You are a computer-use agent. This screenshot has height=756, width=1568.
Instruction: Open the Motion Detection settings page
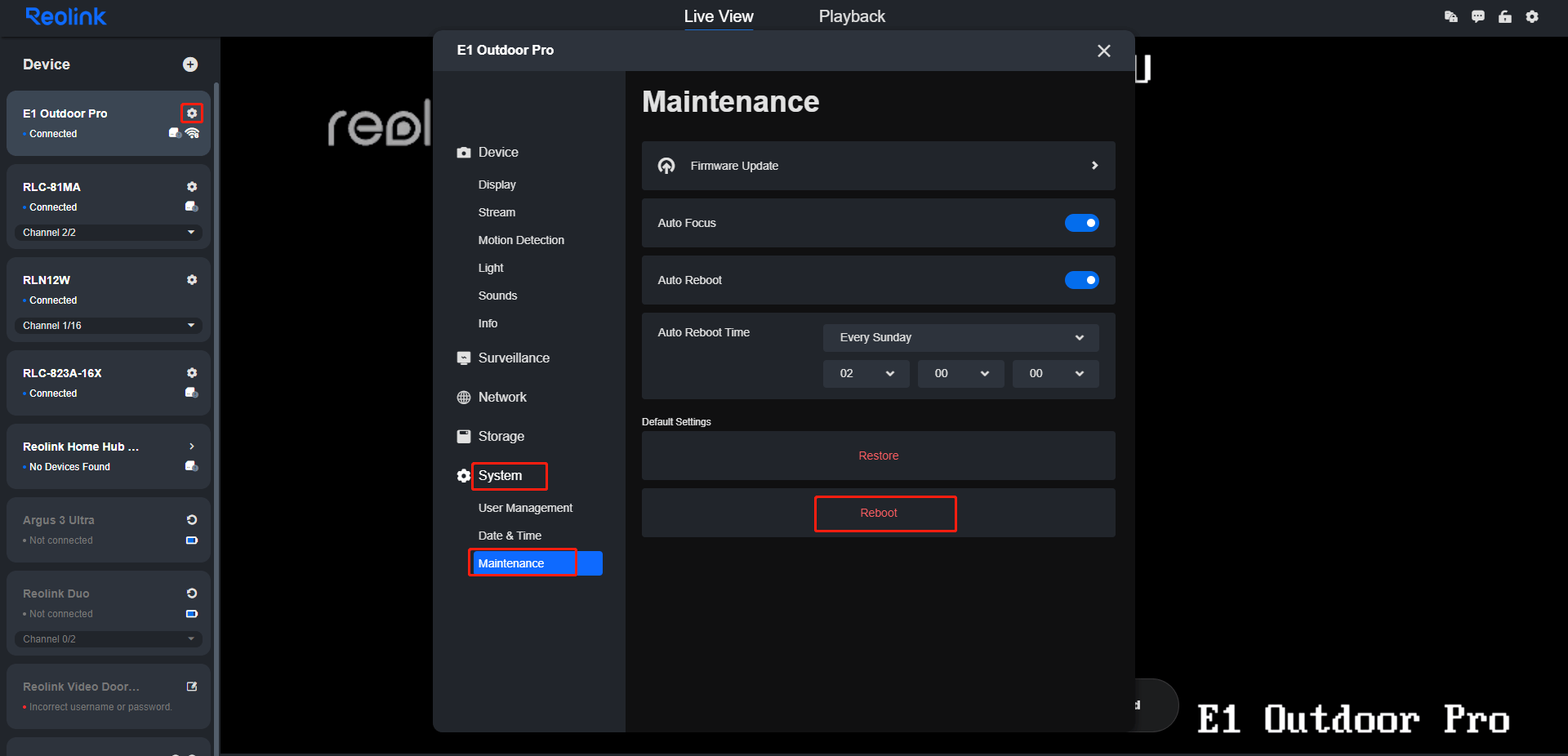pos(521,240)
